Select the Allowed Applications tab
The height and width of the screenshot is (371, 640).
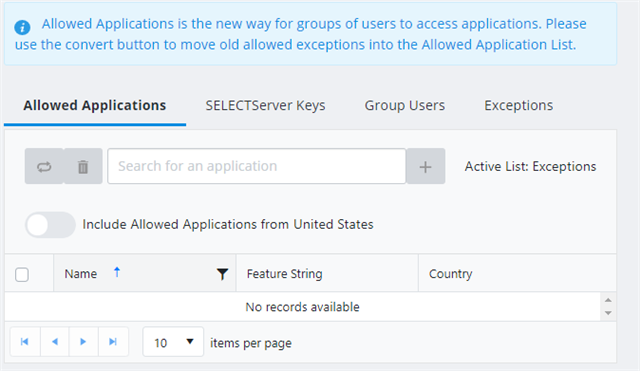[x=95, y=106]
